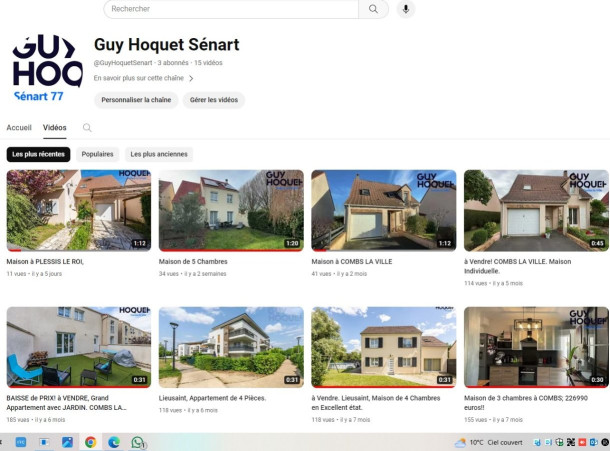Select the Vidéos tab
Viewport: 610px width, 451px height.
(x=54, y=128)
